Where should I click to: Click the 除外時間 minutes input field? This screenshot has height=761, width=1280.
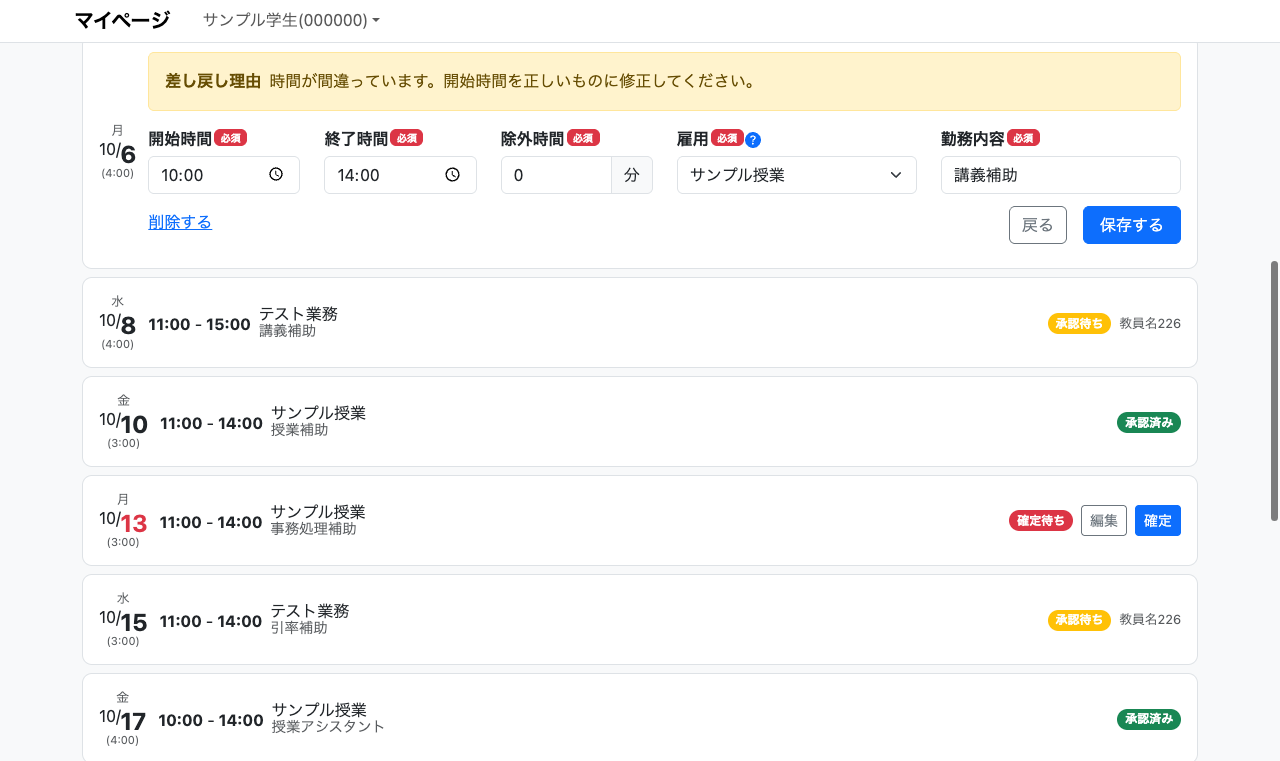555,175
